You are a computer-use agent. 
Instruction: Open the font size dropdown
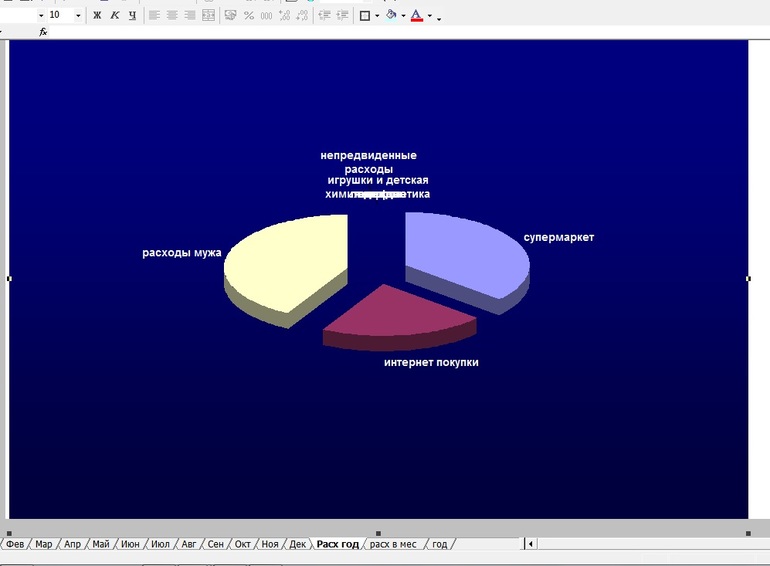78,15
